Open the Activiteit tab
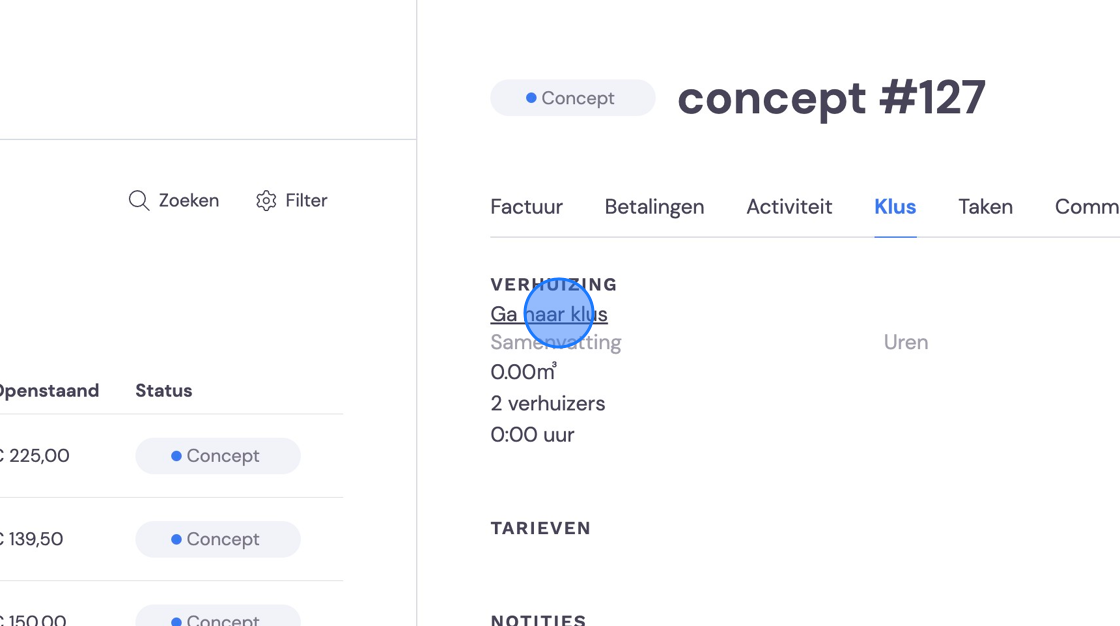Screen dimensions: 1120x626 [789, 207]
